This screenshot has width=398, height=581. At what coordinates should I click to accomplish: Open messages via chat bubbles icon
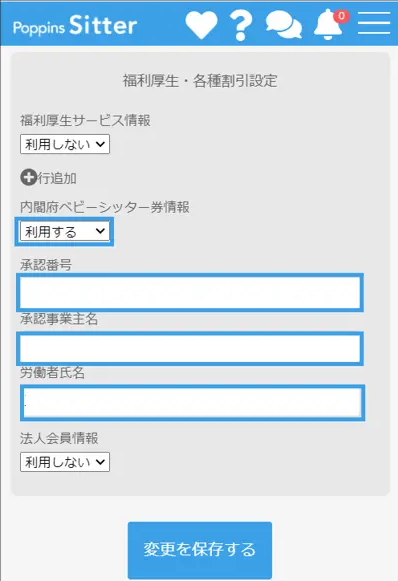284,25
